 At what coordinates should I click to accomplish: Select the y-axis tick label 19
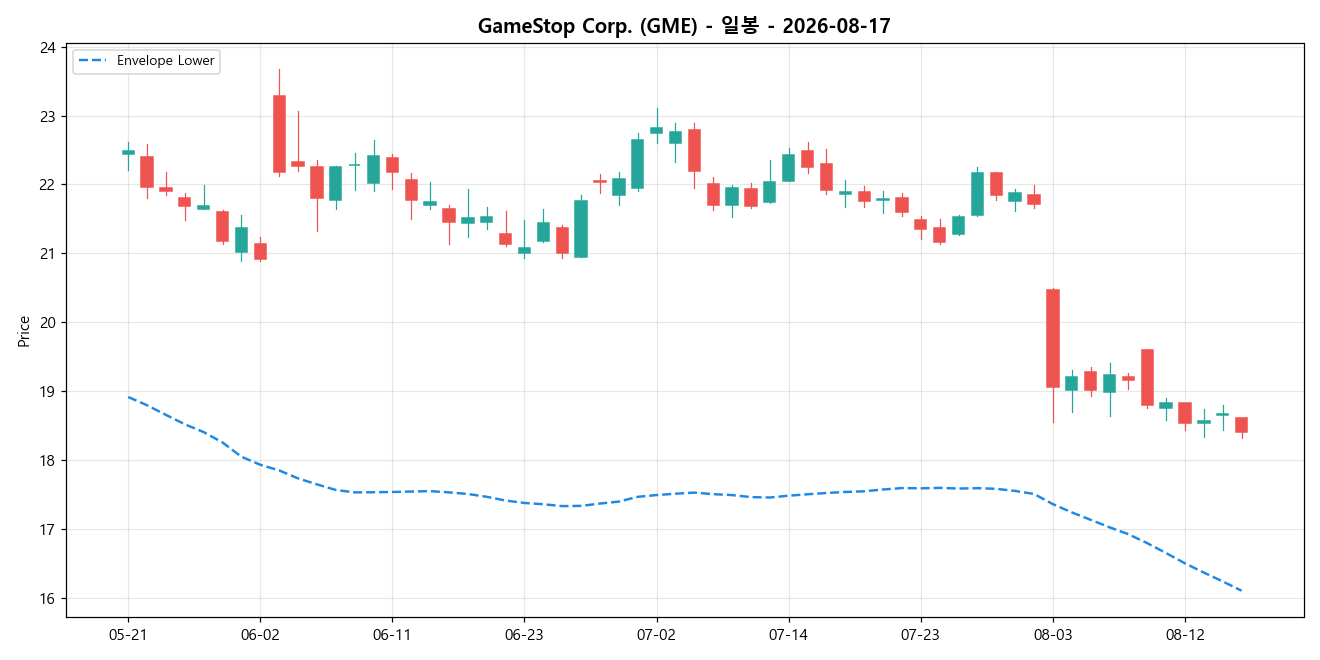click(47, 392)
